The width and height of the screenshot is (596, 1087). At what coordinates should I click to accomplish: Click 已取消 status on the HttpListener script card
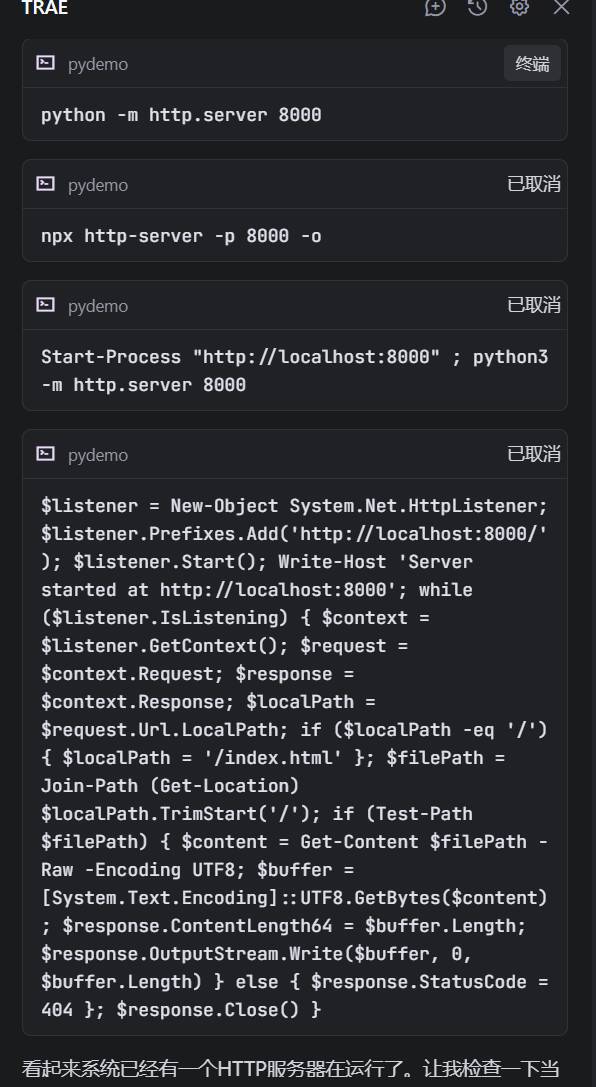point(534,454)
